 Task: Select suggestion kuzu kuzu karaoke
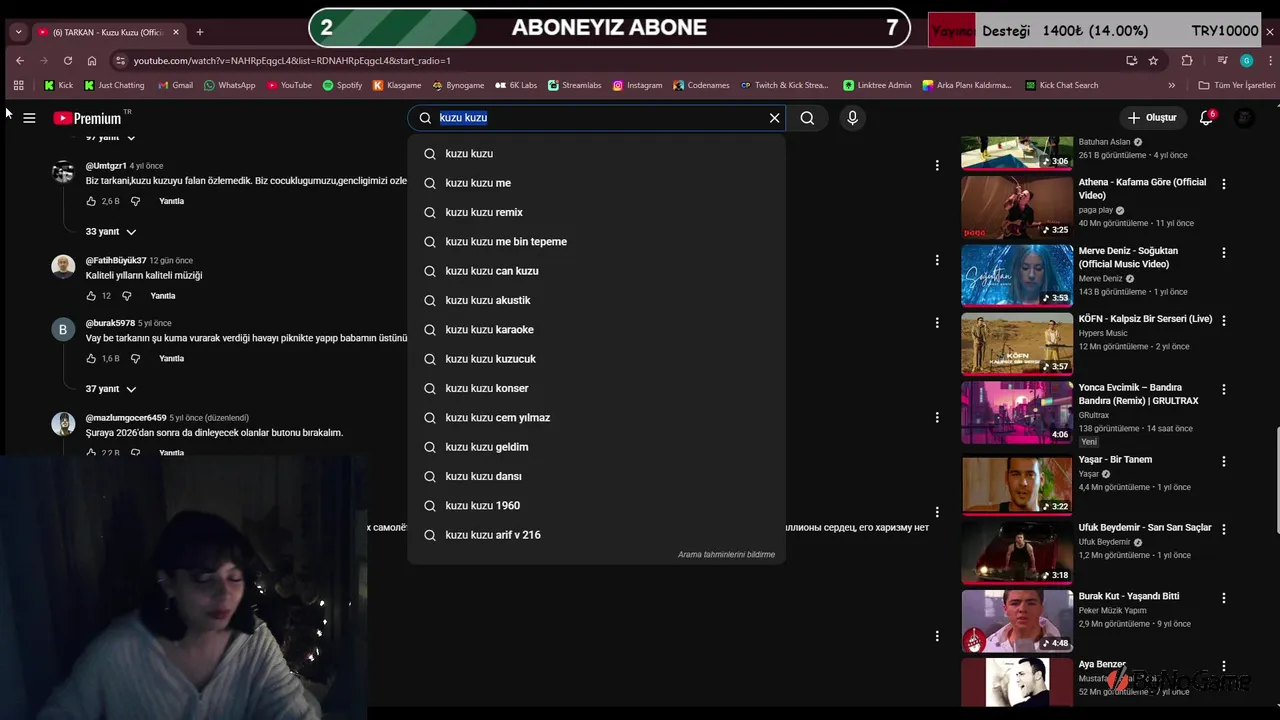596,329
